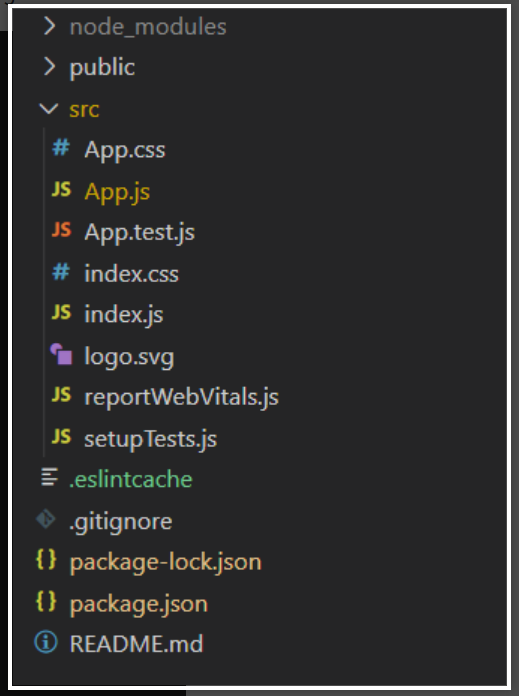Expand the node_modules folder chevron
This screenshot has width=519, height=696.
point(49,26)
